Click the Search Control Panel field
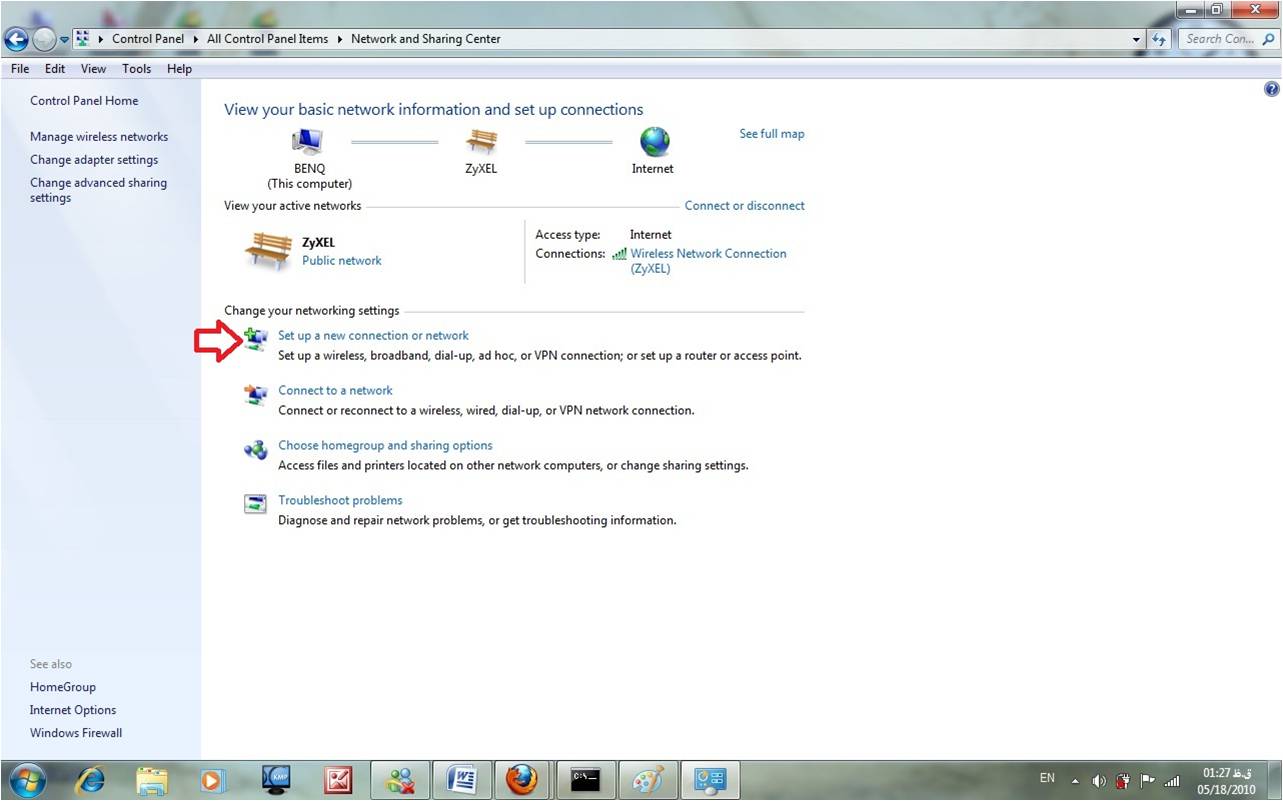Image resolution: width=1283 pixels, height=801 pixels. pyautogui.click(x=1228, y=39)
